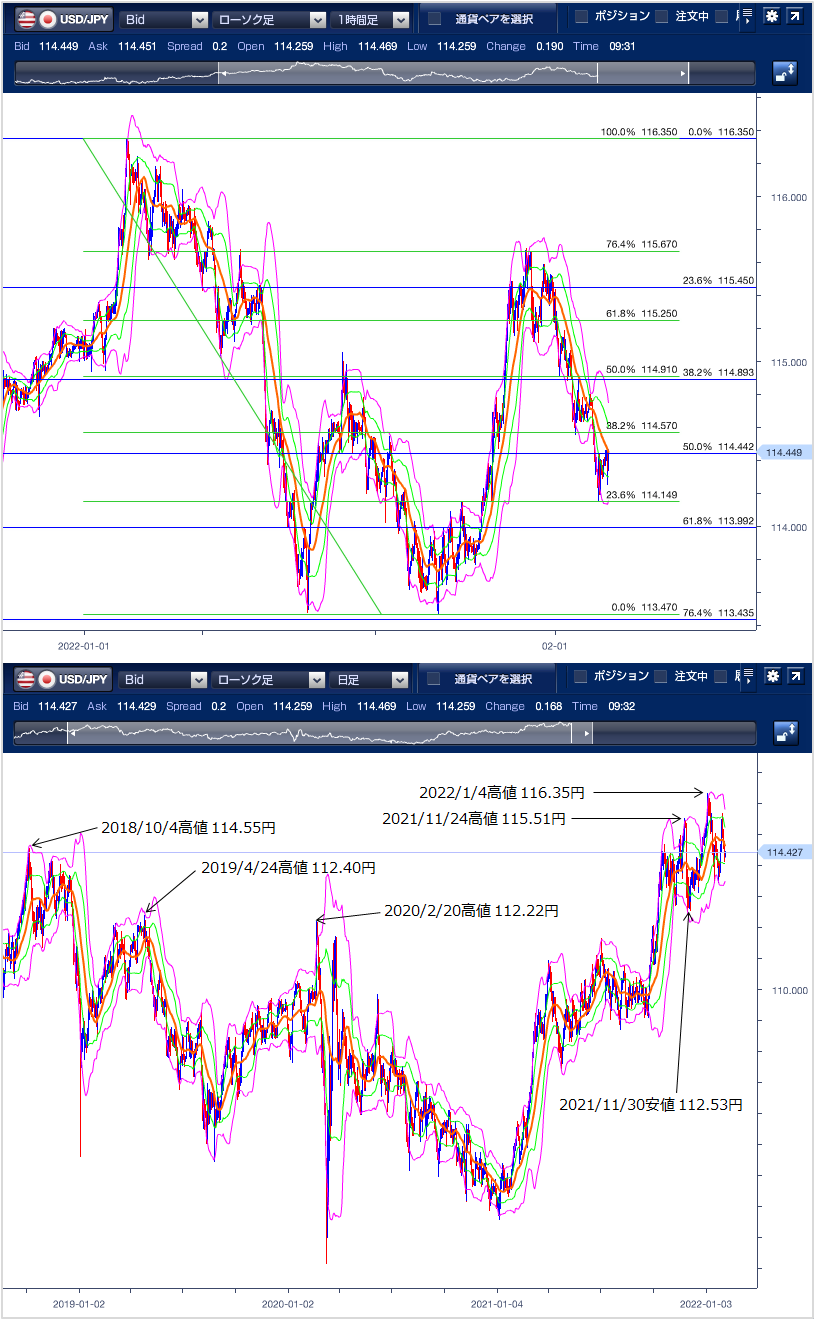
Task: Click Fibonacci label 50.0% 114.910
Action: [642, 370]
